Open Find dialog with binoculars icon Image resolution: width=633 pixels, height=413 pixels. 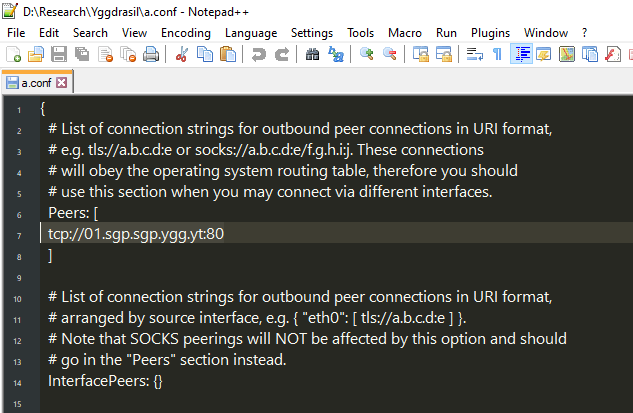pyautogui.click(x=312, y=54)
